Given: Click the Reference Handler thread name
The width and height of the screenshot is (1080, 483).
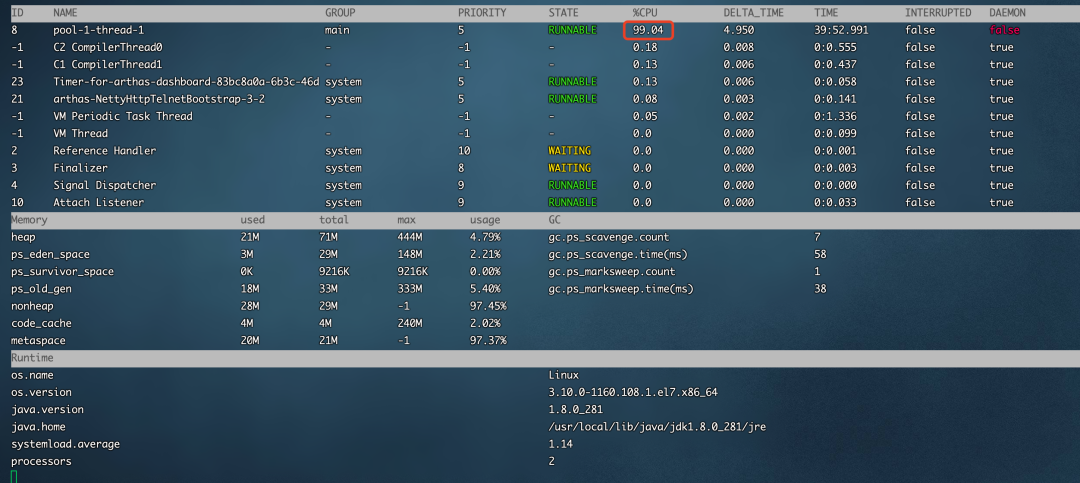Looking at the screenshot, I should [x=105, y=151].
